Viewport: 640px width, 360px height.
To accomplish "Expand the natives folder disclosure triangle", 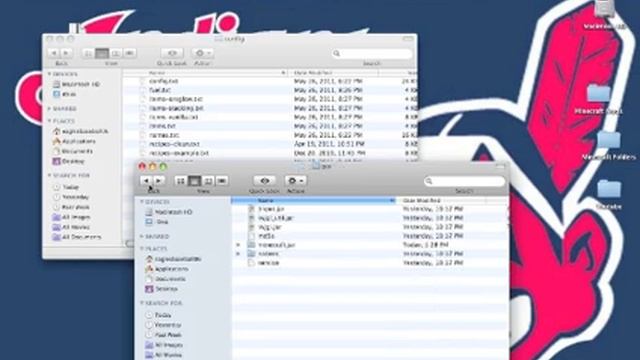I will click(238, 254).
